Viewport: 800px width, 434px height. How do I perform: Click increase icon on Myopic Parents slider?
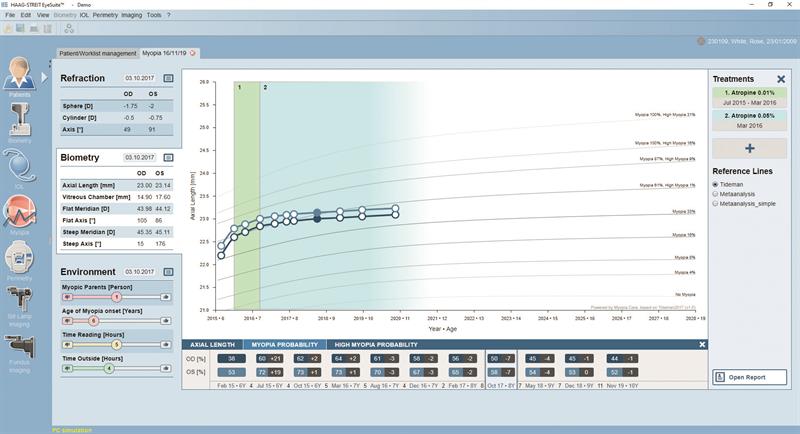165,297
